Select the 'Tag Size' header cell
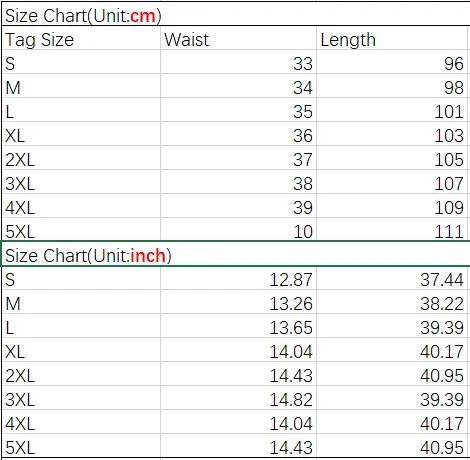The image size is (470, 460). [81, 38]
